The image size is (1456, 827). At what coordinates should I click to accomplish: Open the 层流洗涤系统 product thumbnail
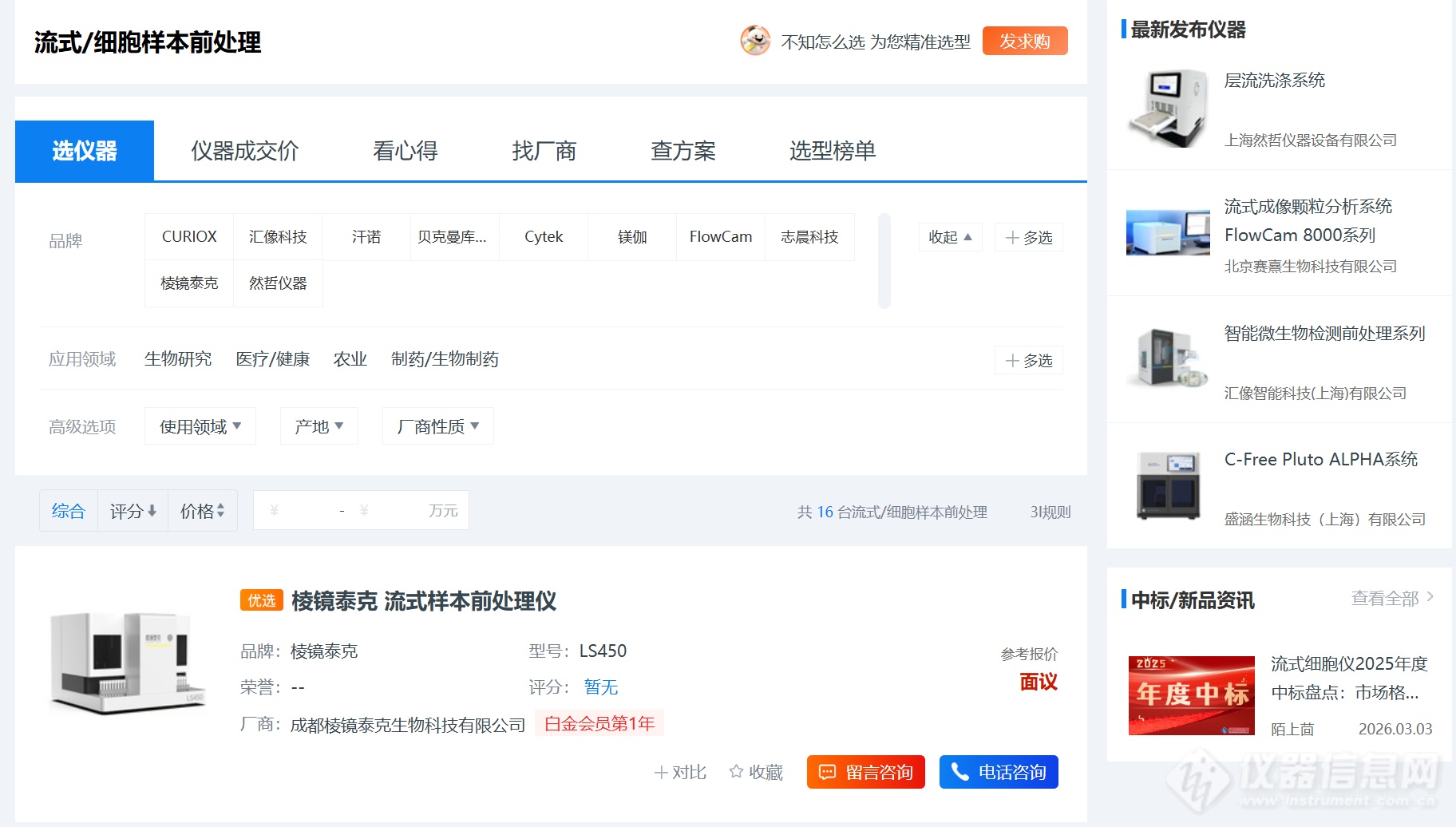1168,108
